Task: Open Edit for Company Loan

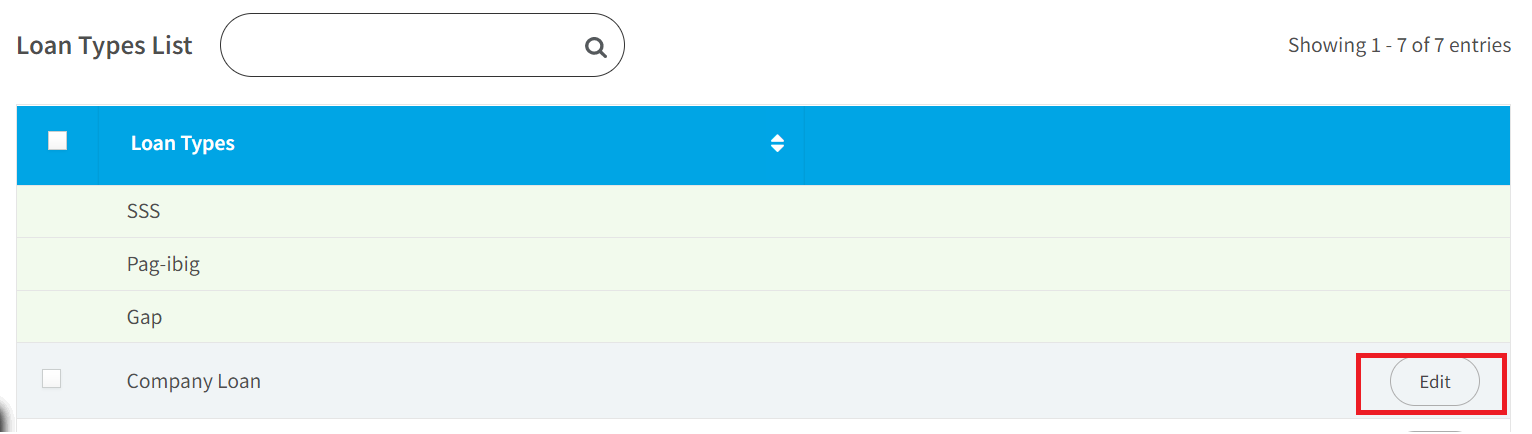Action: click(x=1435, y=382)
